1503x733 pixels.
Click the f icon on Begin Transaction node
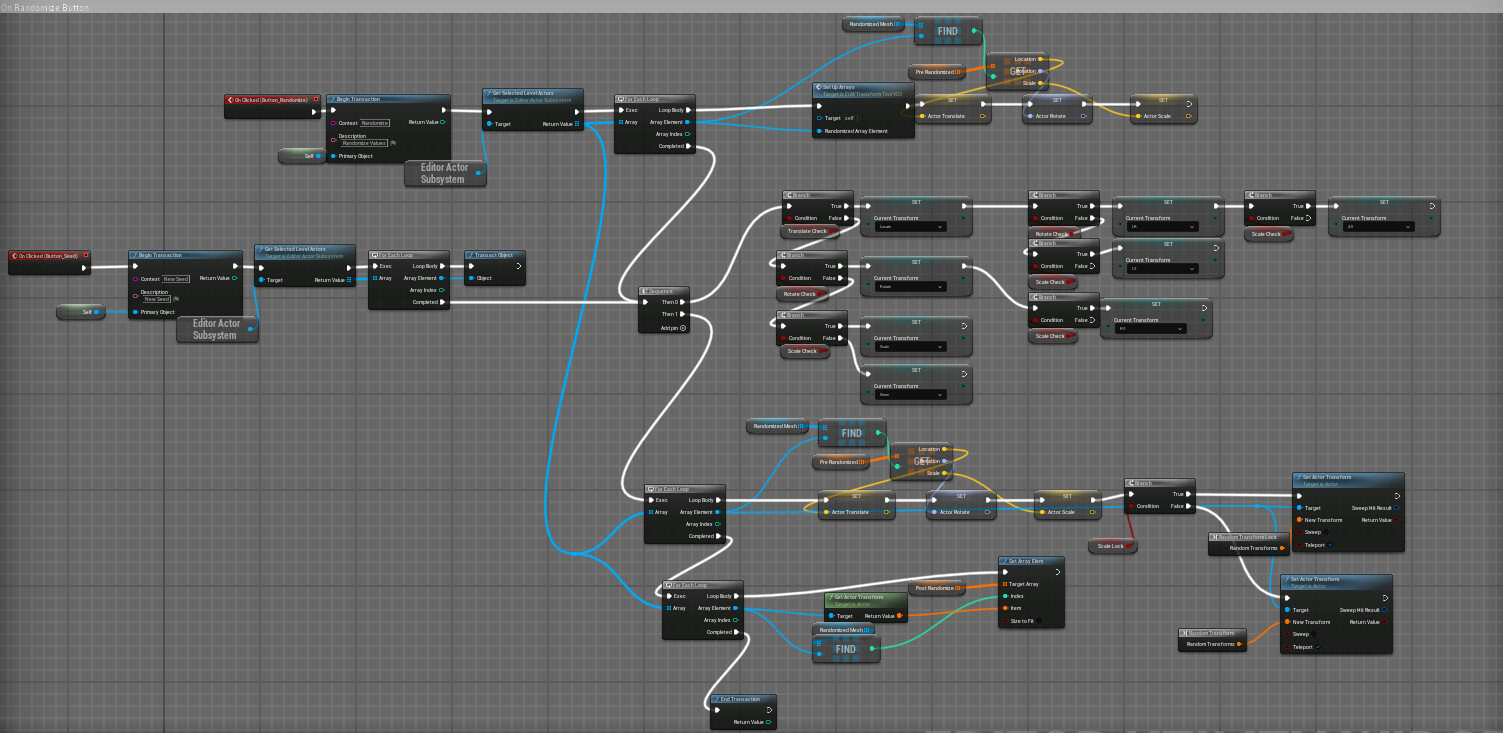click(x=331, y=98)
